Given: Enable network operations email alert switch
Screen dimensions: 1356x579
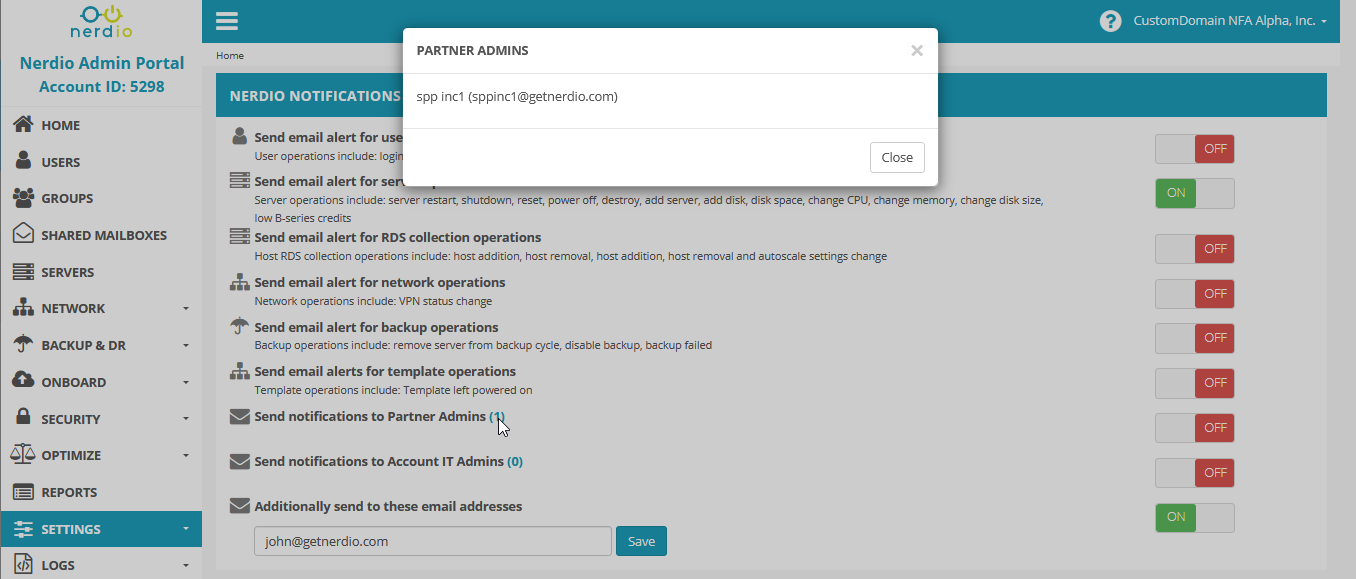Looking at the screenshot, I should (1195, 294).
